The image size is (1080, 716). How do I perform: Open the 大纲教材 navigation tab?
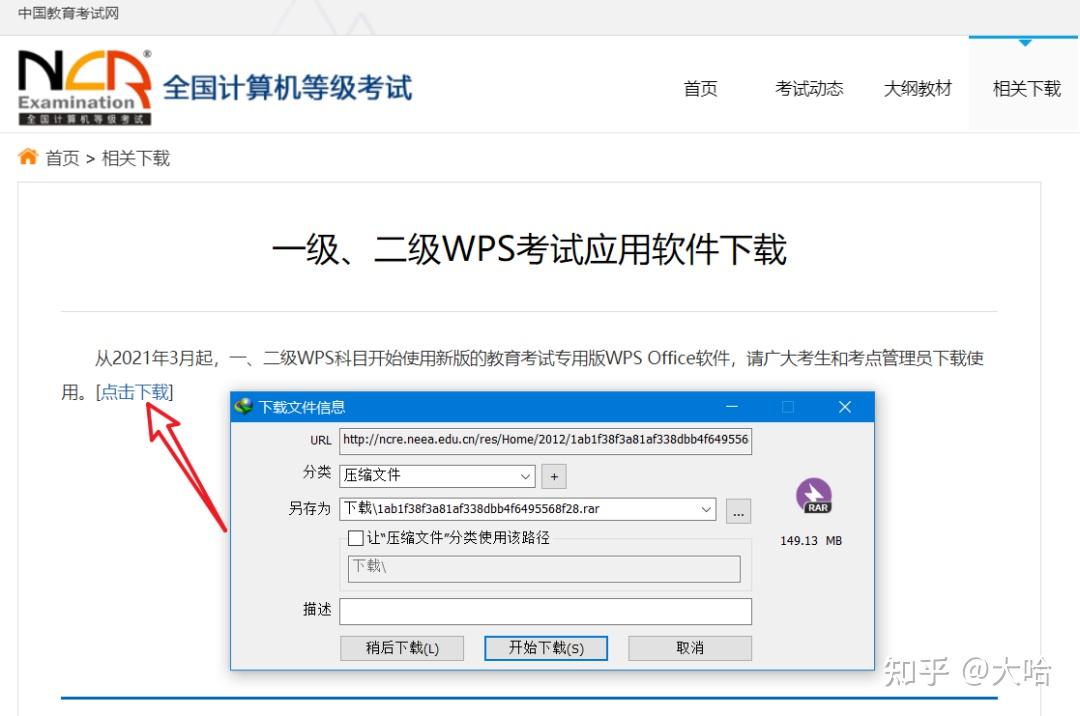[918, 89]
